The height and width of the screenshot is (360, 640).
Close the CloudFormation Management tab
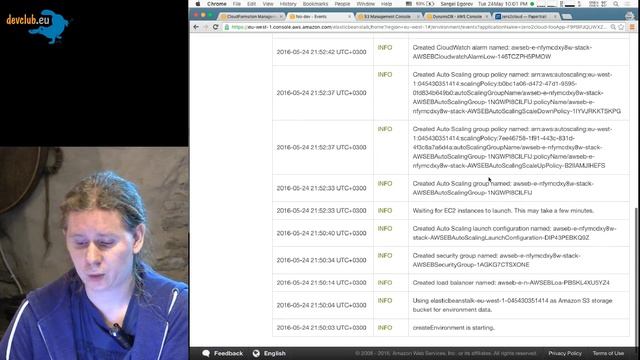point(281,16)
